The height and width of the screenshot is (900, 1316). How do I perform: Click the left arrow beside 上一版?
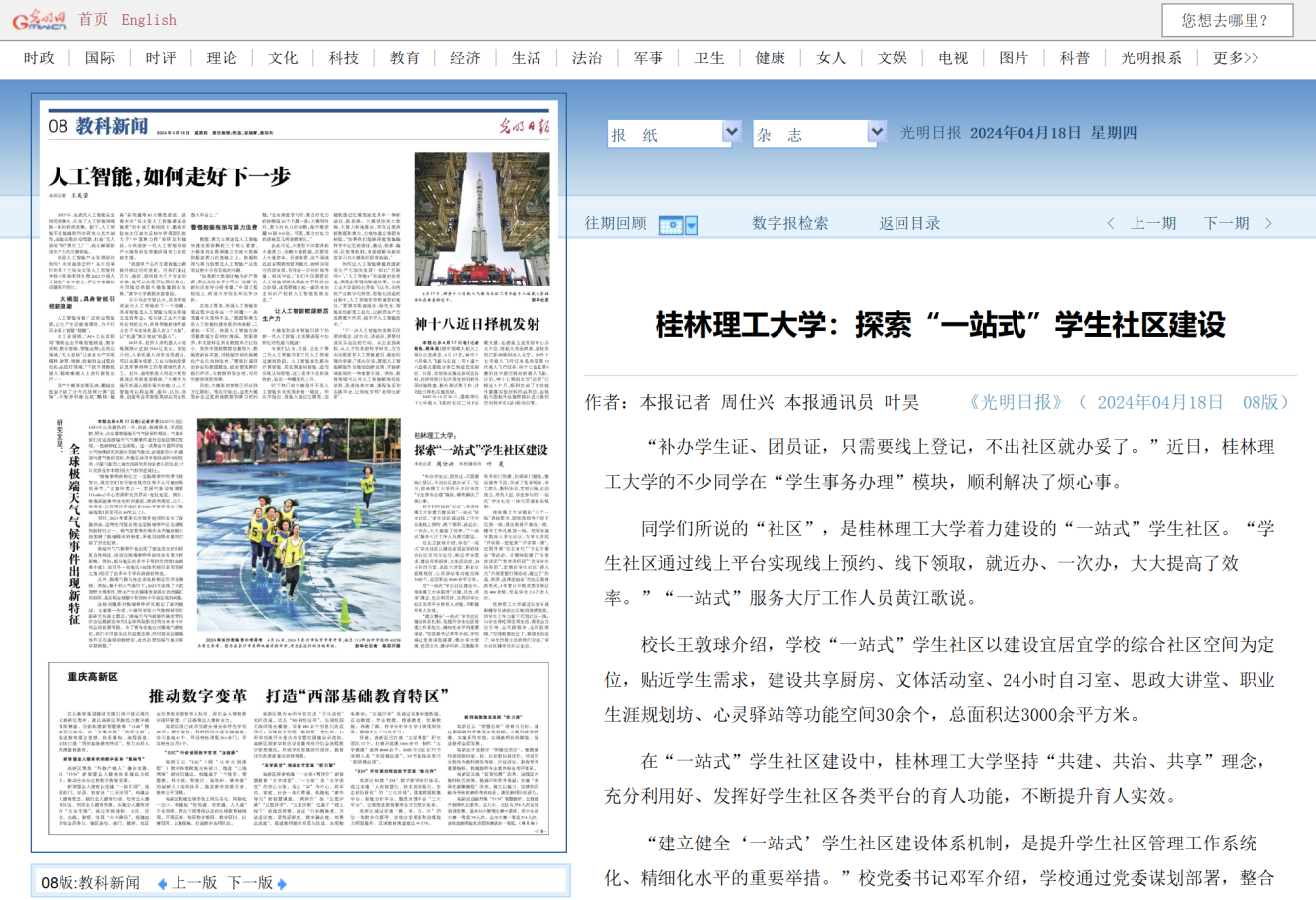163,883
